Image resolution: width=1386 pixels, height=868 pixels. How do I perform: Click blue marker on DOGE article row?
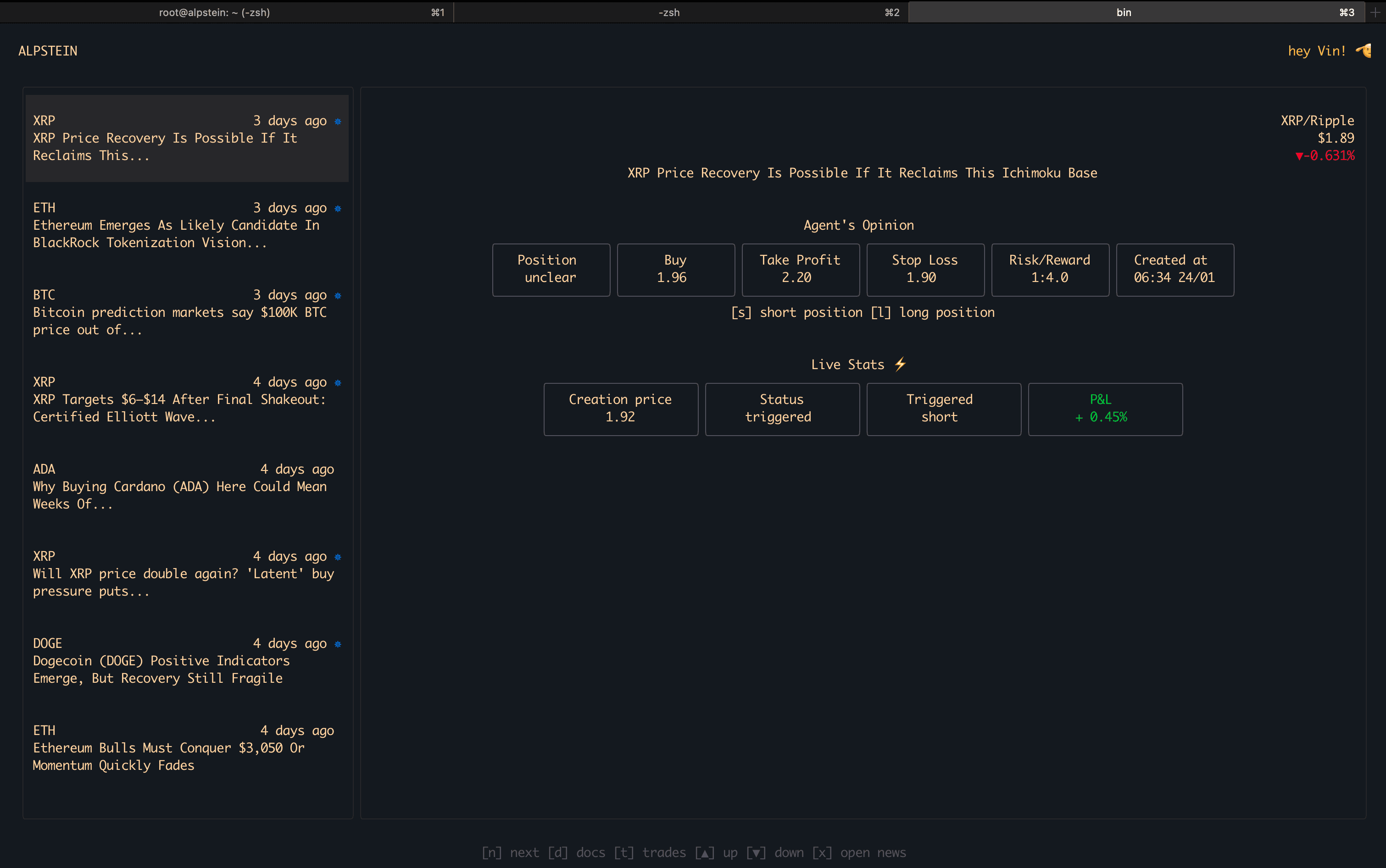338,644
